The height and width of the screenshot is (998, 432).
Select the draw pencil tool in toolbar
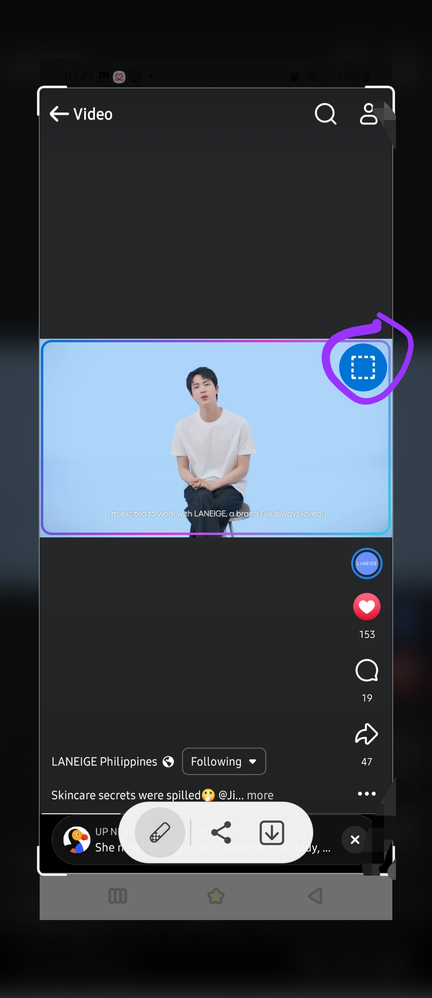[x=160, y=833]
